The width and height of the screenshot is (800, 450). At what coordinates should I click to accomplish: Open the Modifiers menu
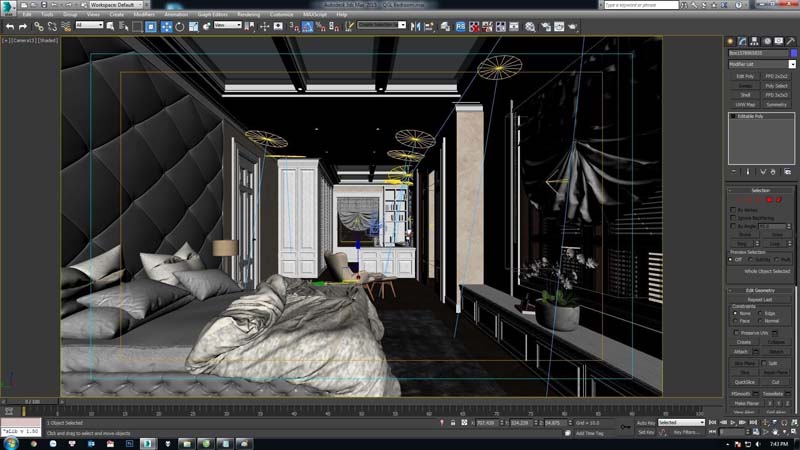(x=144, y=15)
